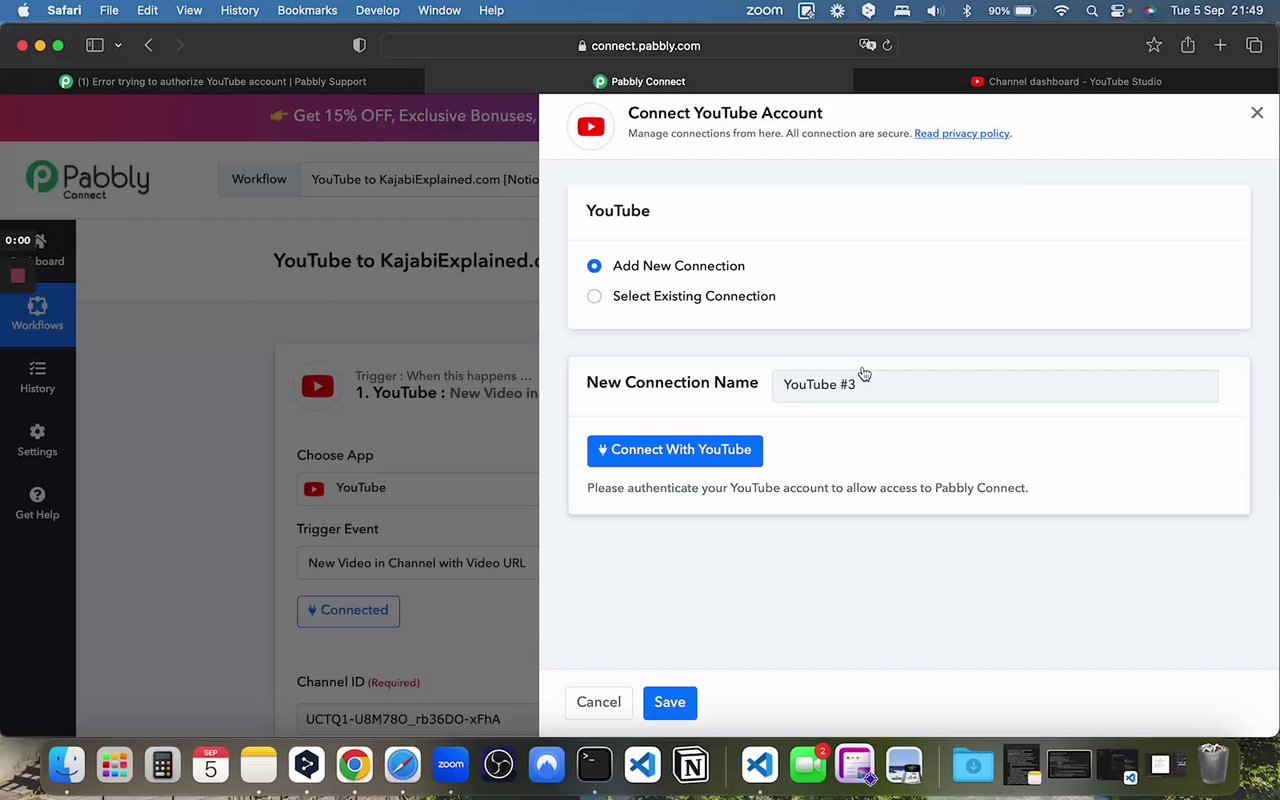The width and height of the screenshot is (1280, 800).
Task: Select the Select Existing Connection option
Action: tap(594, 296)
